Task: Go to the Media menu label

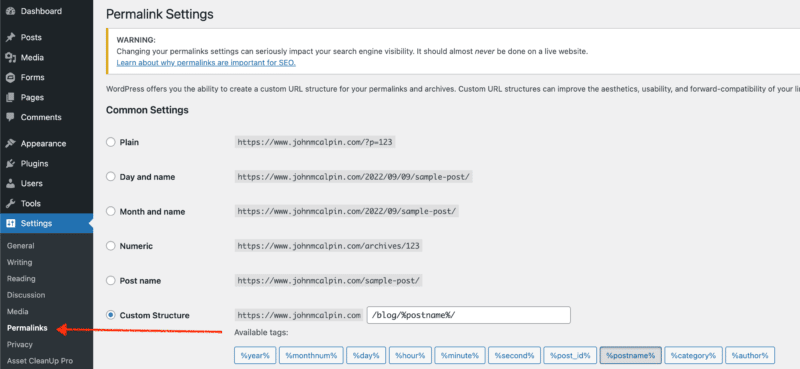Action: [x=32, y=58]
